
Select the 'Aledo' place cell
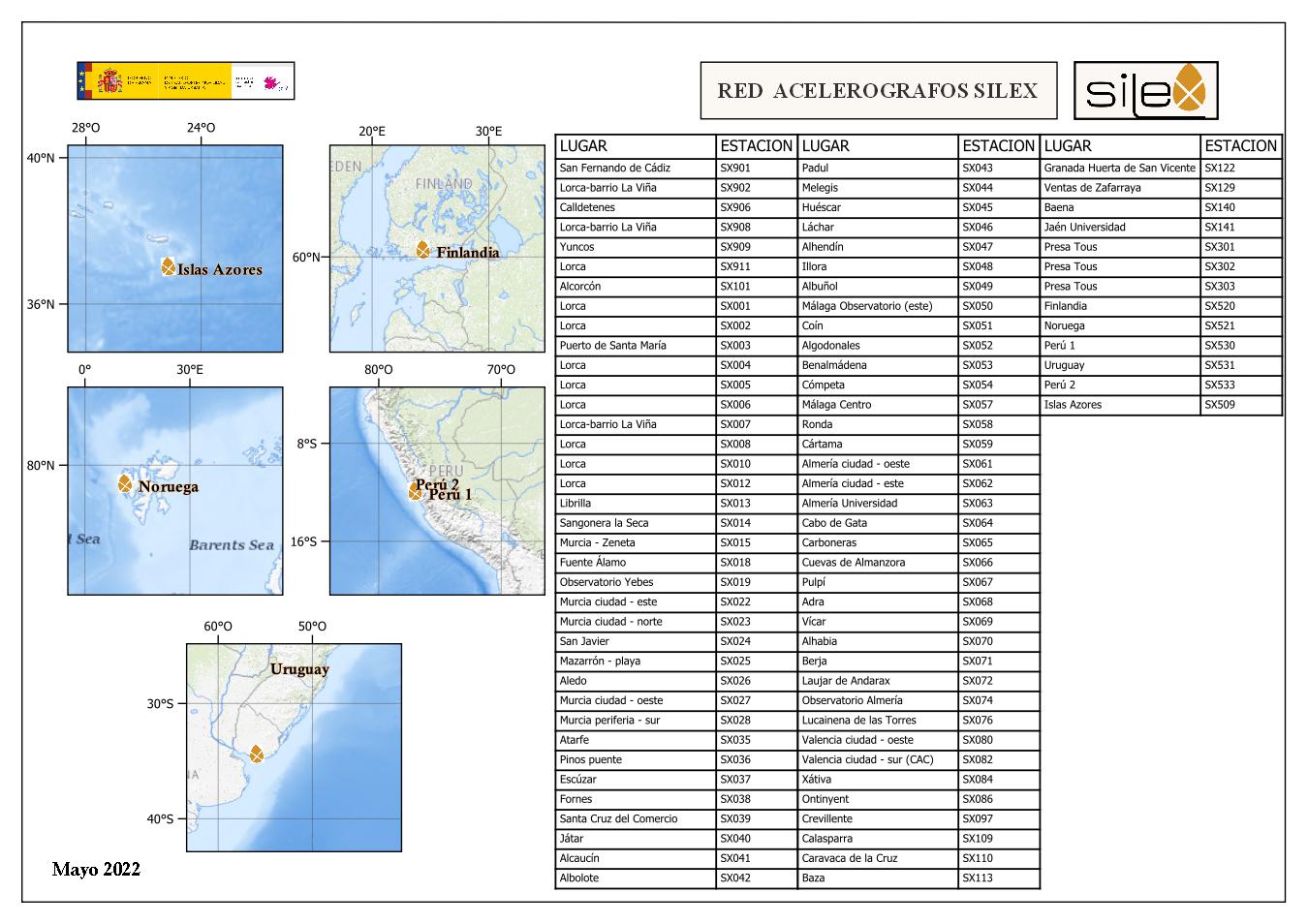click(x=636, y=681)
